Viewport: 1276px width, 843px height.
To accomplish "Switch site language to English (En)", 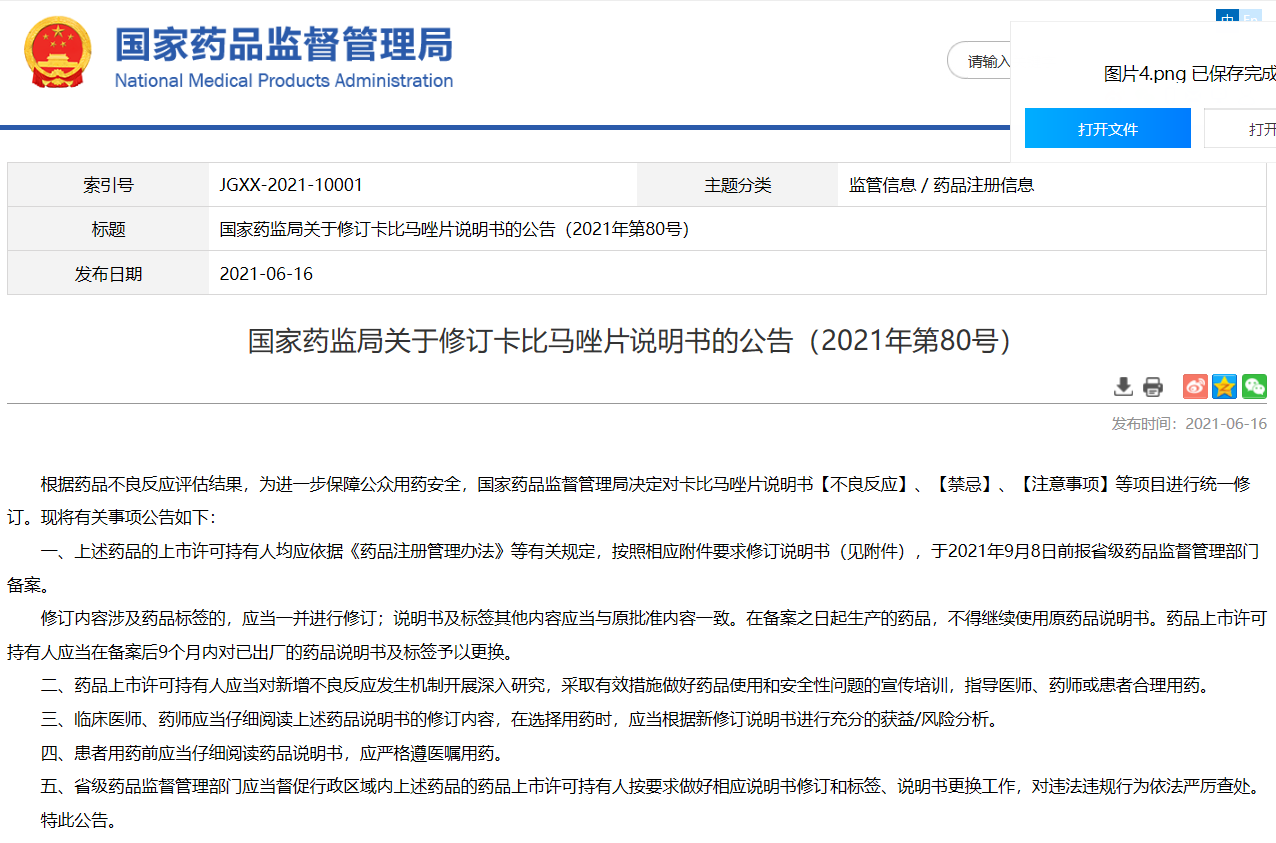I will pyautogui.click(x=1251, y=17).
